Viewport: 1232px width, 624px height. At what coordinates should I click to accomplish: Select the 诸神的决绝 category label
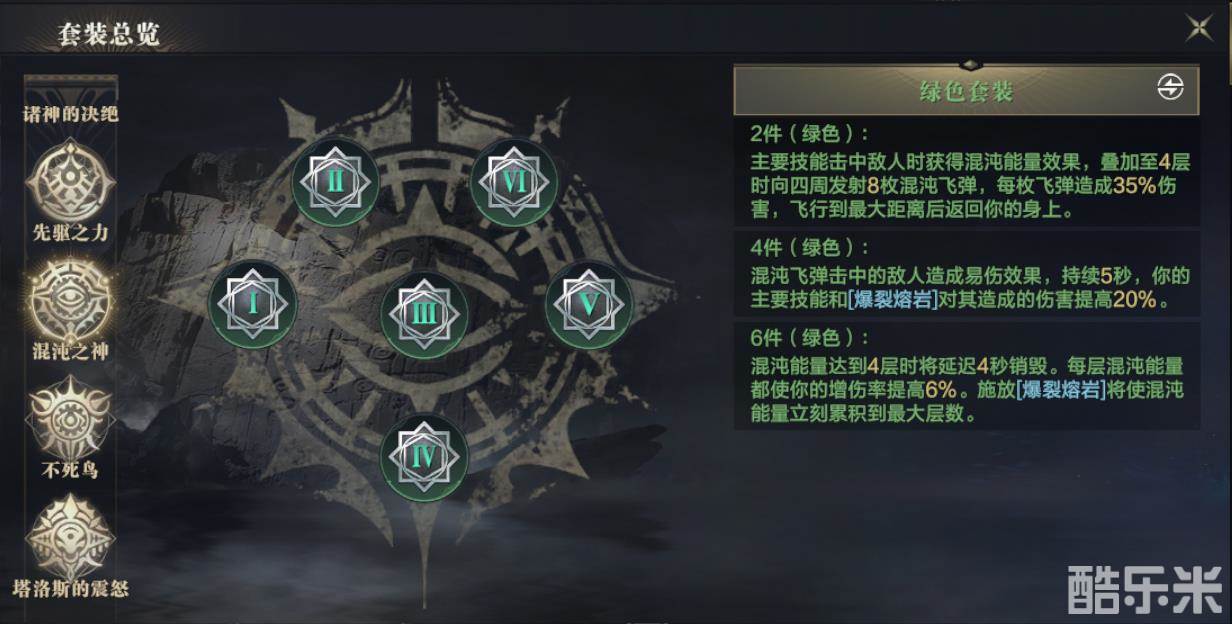(70, 114)
